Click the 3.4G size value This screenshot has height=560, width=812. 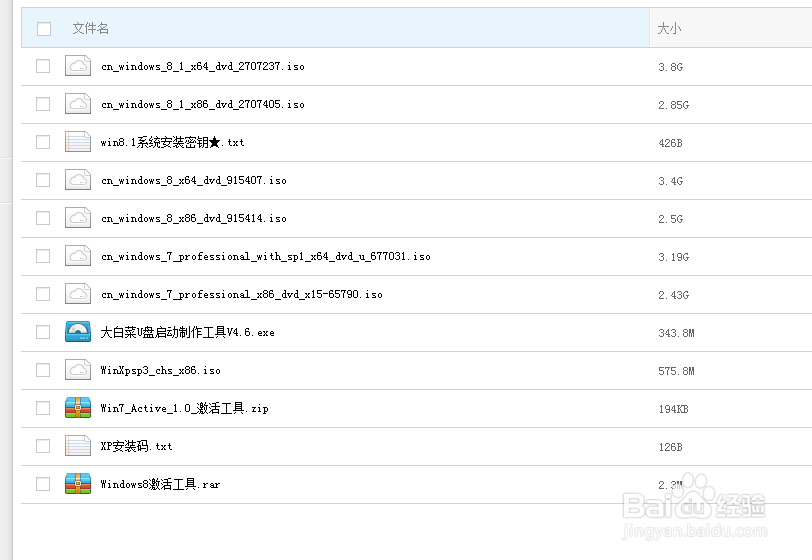pos(671,181)
